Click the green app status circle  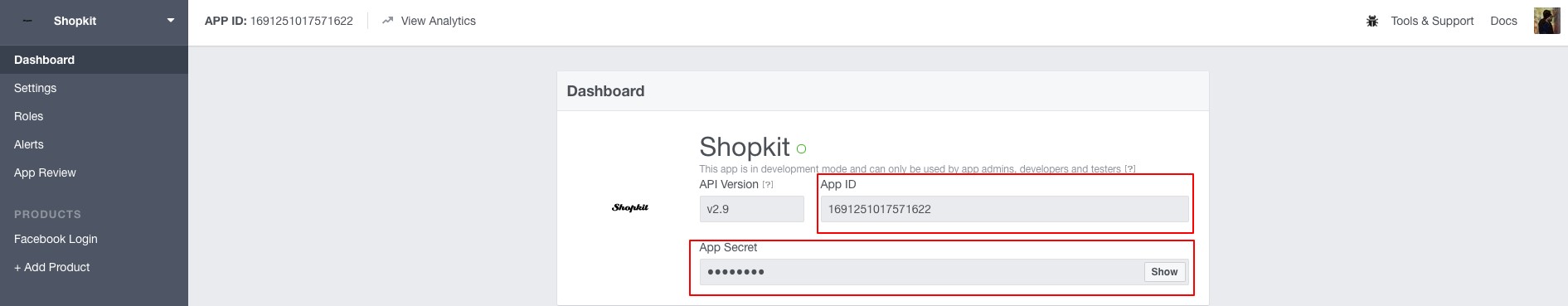(x=801, y=149)
